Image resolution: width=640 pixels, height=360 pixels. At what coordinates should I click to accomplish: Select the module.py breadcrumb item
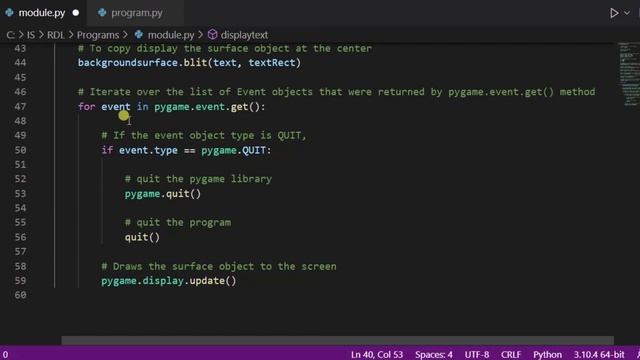tap(171, 35)
